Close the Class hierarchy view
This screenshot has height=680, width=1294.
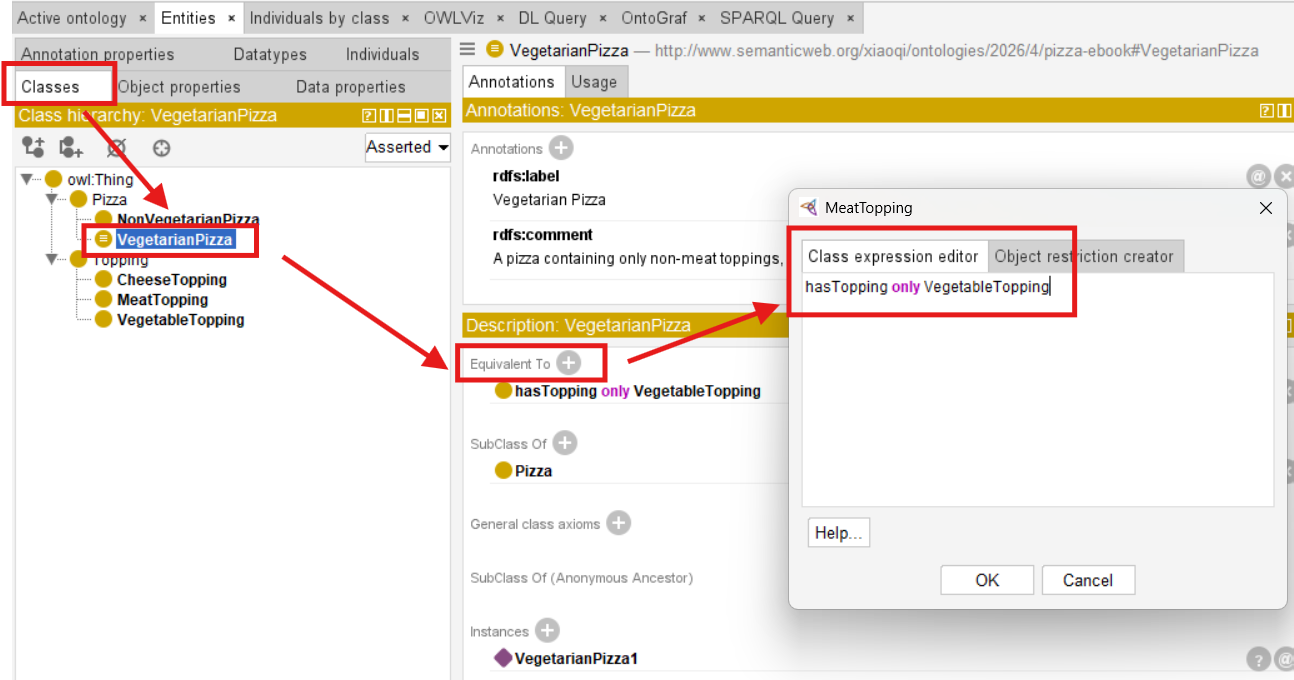point(438,116)
